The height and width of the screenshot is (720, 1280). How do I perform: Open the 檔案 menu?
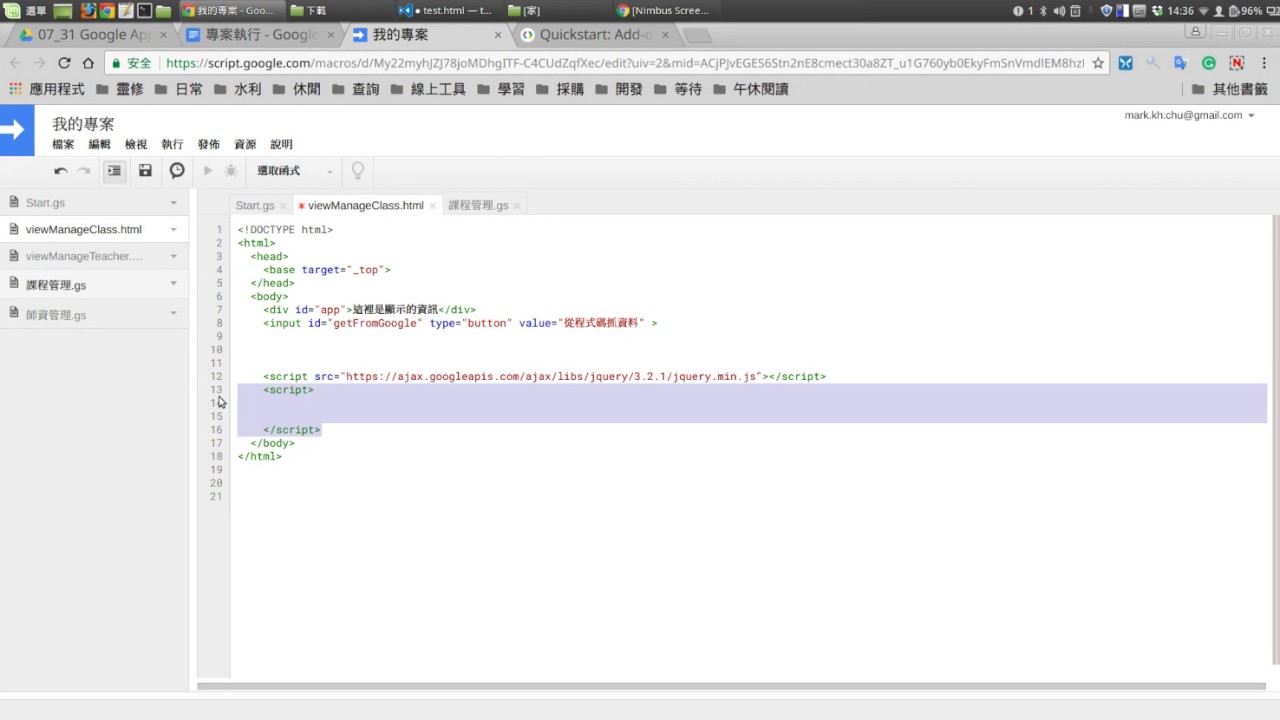[63, 145]
